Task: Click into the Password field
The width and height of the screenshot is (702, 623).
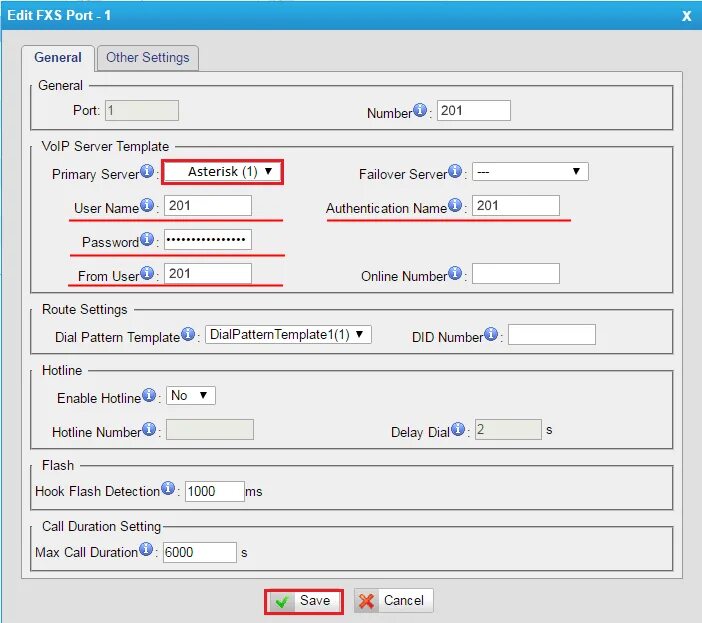Action: pyautogui.click(x=208, y=239)
